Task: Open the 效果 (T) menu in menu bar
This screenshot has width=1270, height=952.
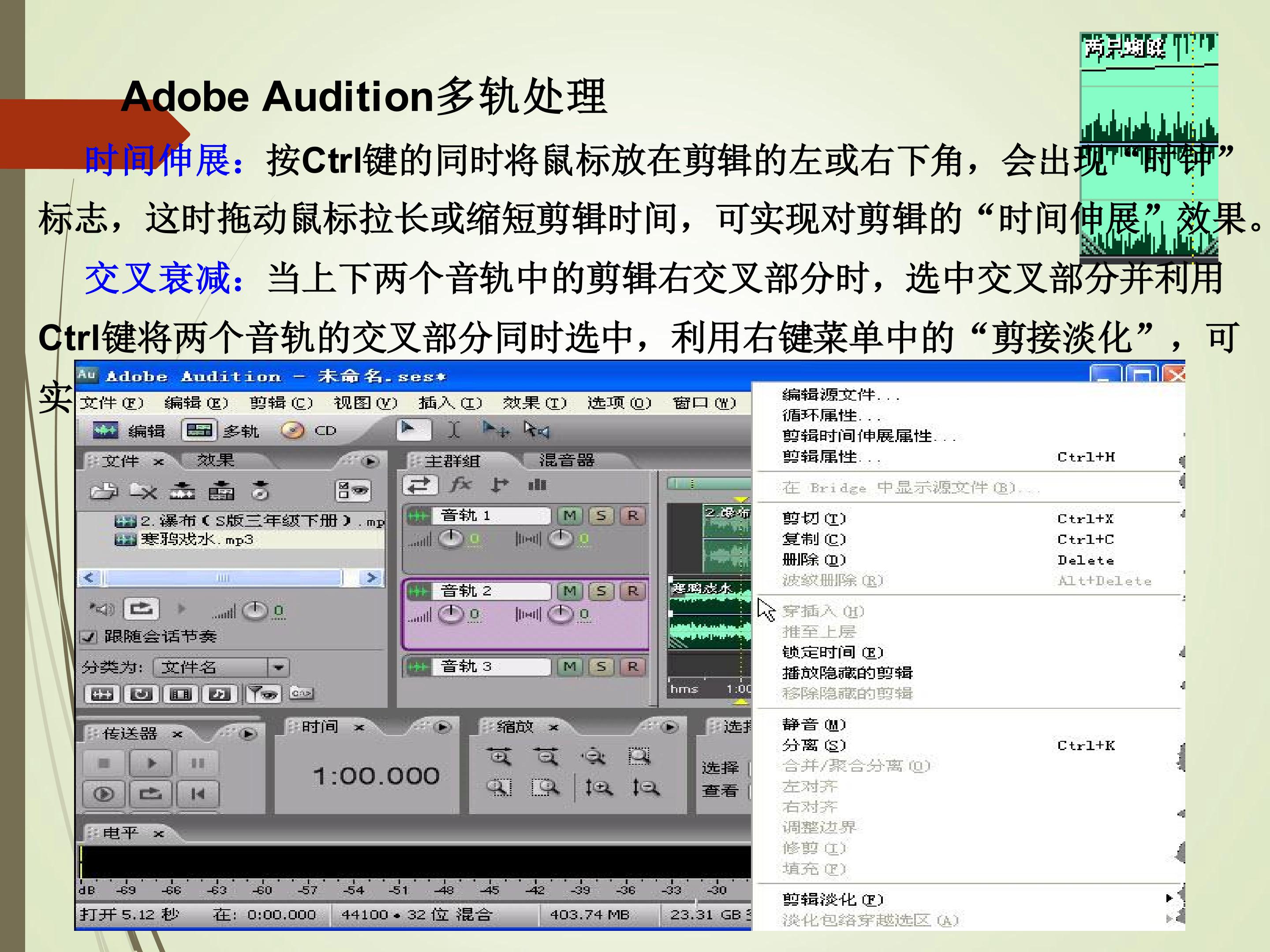Action: [x=534, y=403]
